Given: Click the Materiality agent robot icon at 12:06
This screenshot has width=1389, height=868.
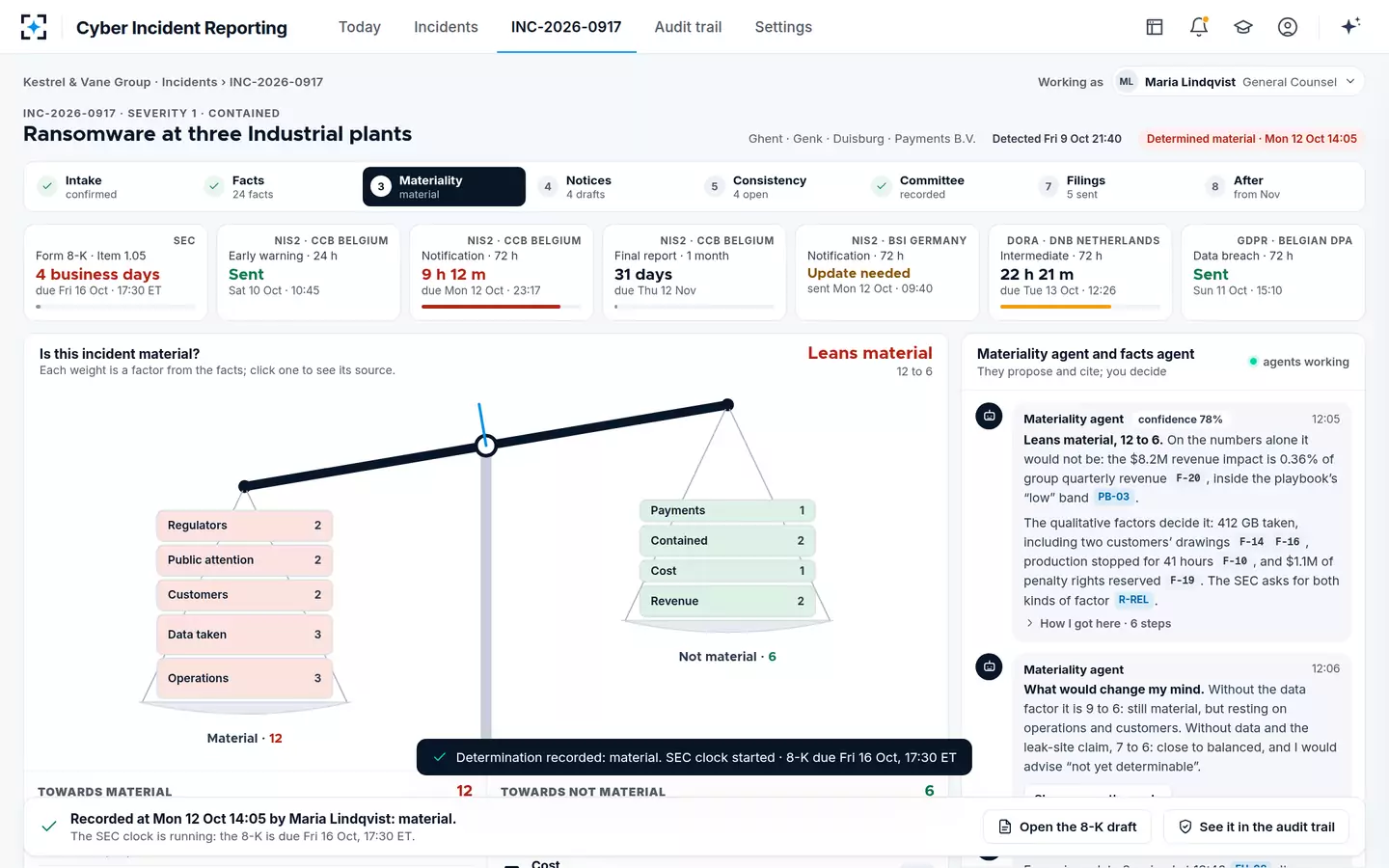Looking at the screenshot, I should (989, 666).
